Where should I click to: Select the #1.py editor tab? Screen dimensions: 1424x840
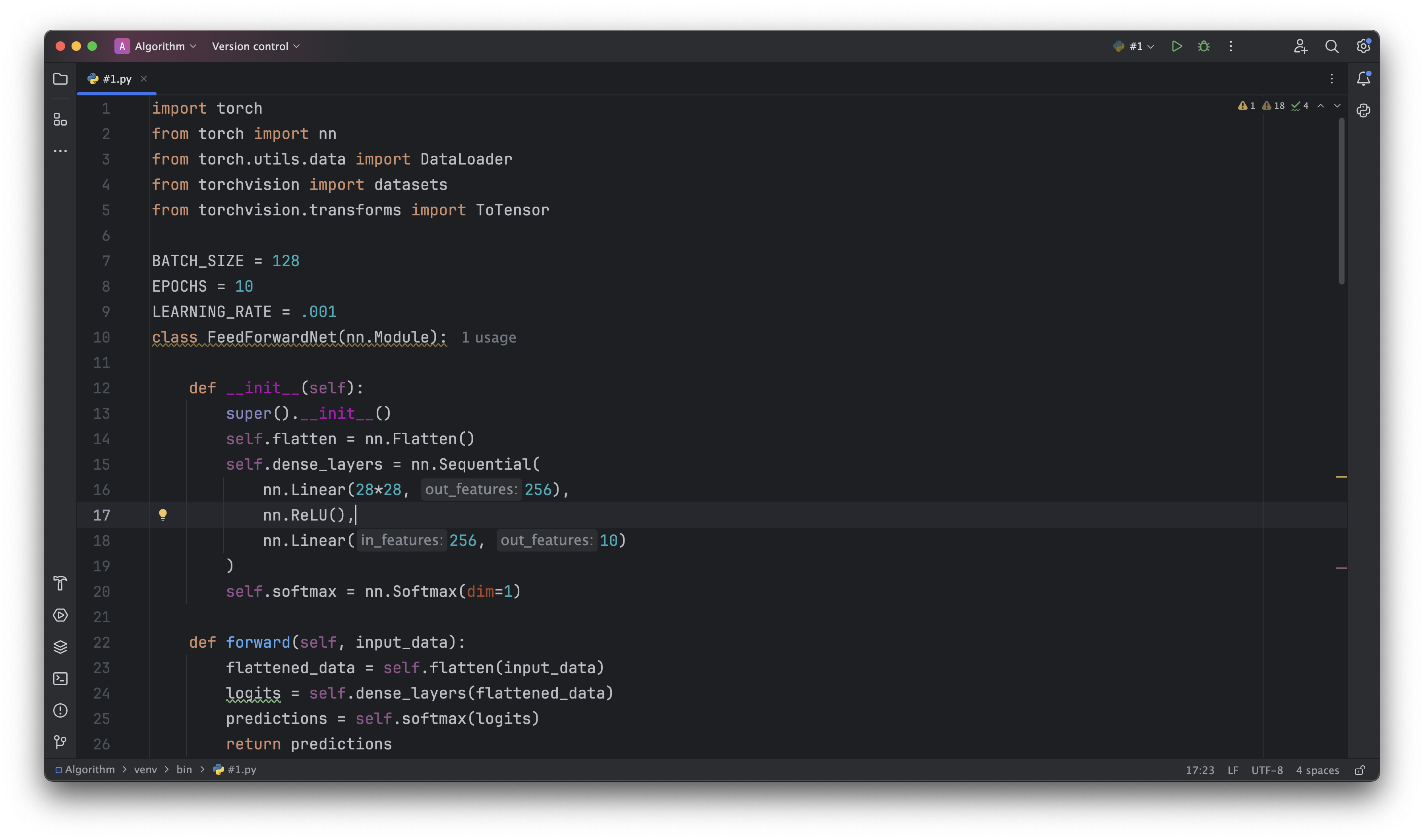116,79
